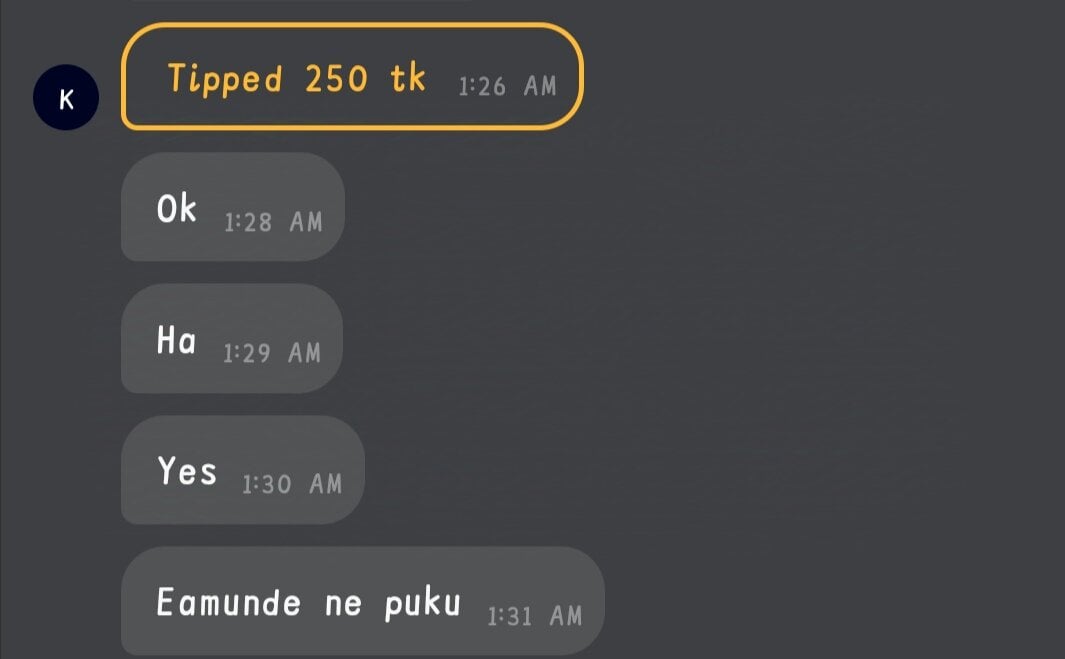1065x659 pixels.
Task: Click the 1:31 AM timestamp
Action: click(535, 616)
